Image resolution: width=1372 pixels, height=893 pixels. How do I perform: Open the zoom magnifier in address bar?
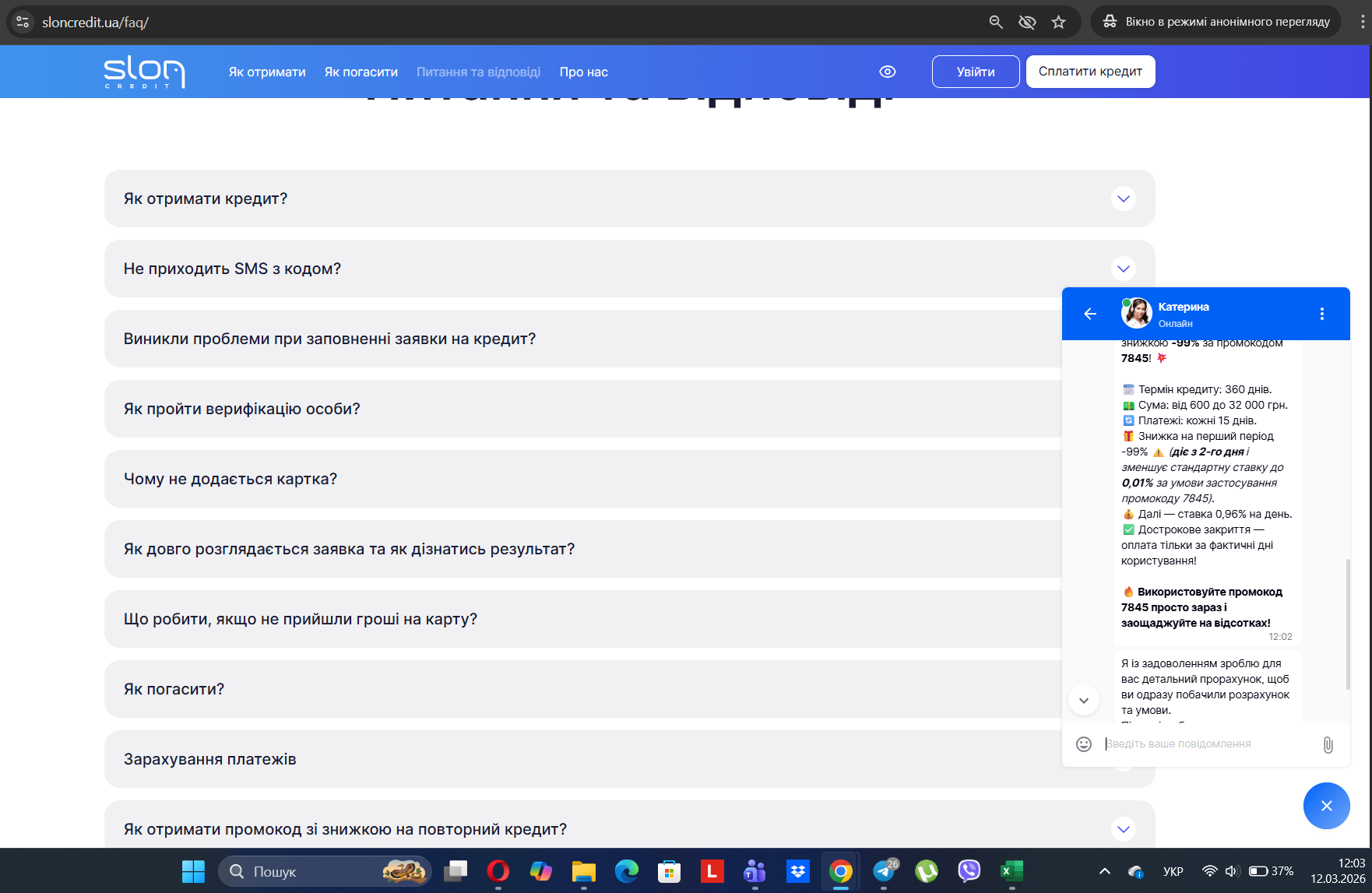tap(996, 22)
